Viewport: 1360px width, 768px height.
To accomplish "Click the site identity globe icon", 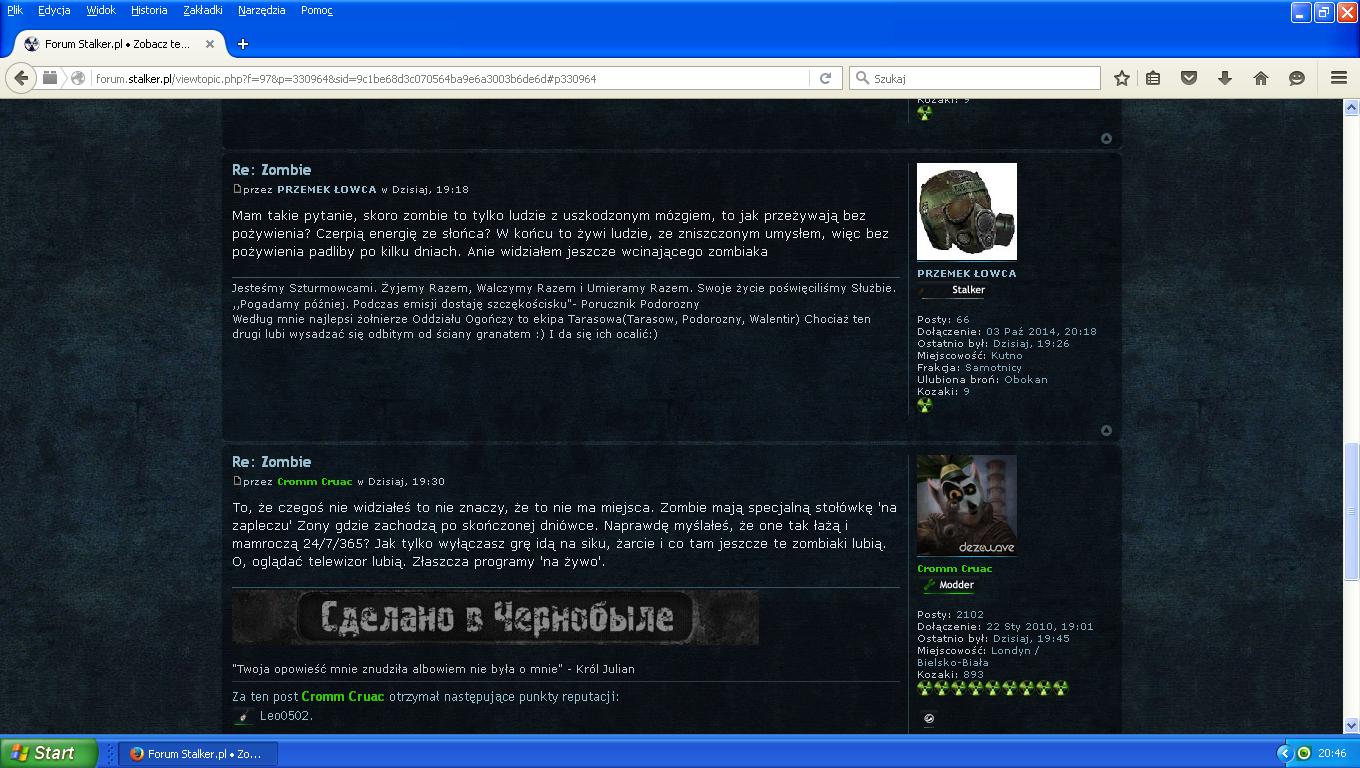I will [77, 78].
